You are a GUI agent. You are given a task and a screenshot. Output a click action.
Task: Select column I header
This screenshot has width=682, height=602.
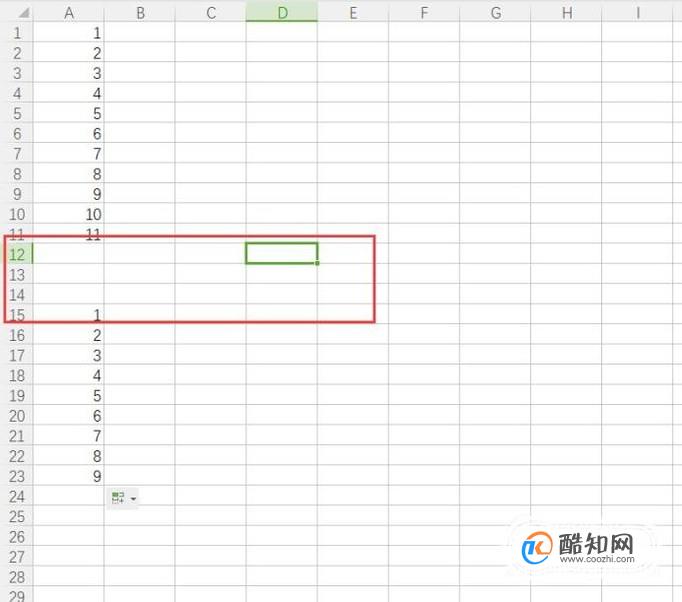[637, 13]
